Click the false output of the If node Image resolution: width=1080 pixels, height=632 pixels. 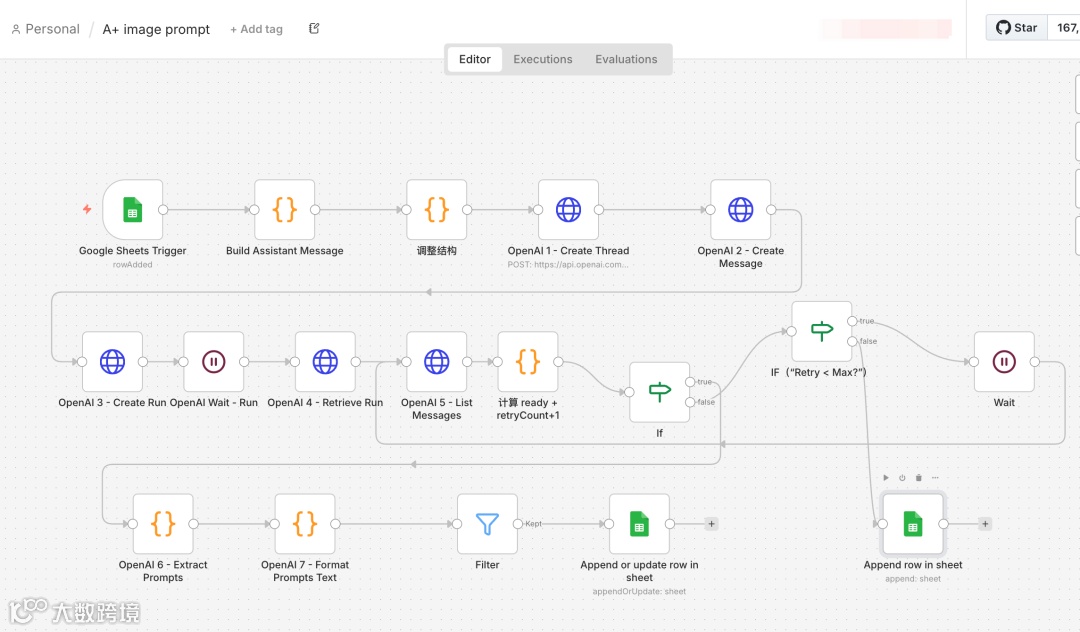[x=689, y=402]
